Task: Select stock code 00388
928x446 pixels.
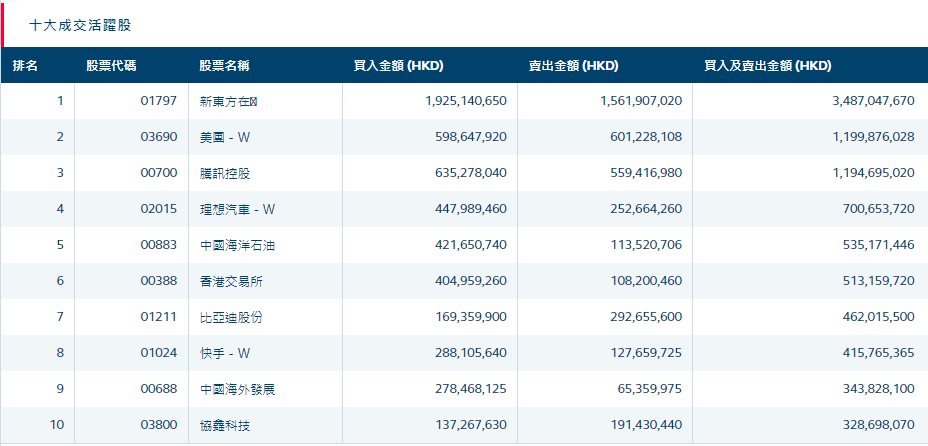Action: click(x=159, y=281)
